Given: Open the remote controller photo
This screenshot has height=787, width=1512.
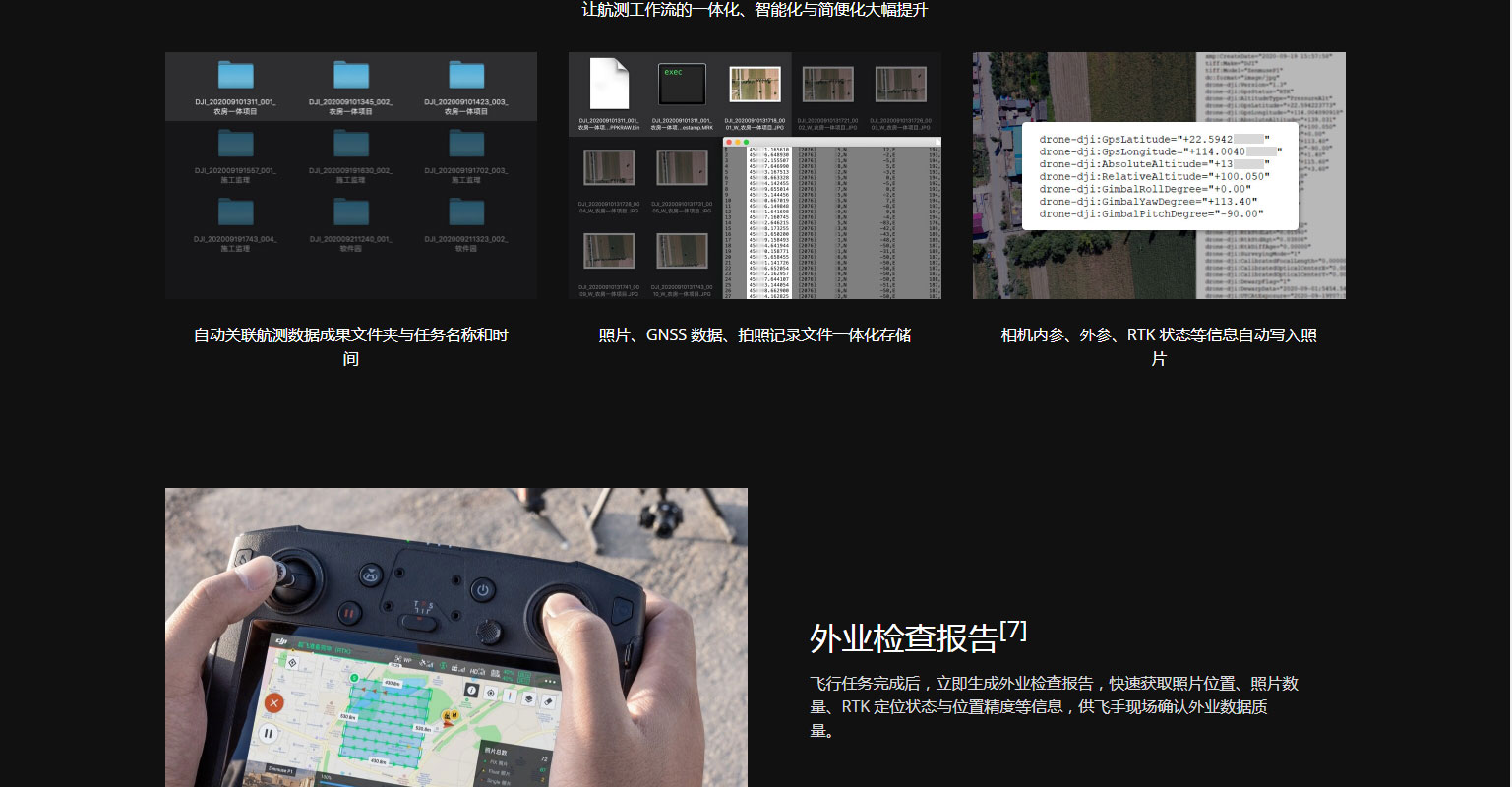Looking at the screenshot, I should (456, 637).
